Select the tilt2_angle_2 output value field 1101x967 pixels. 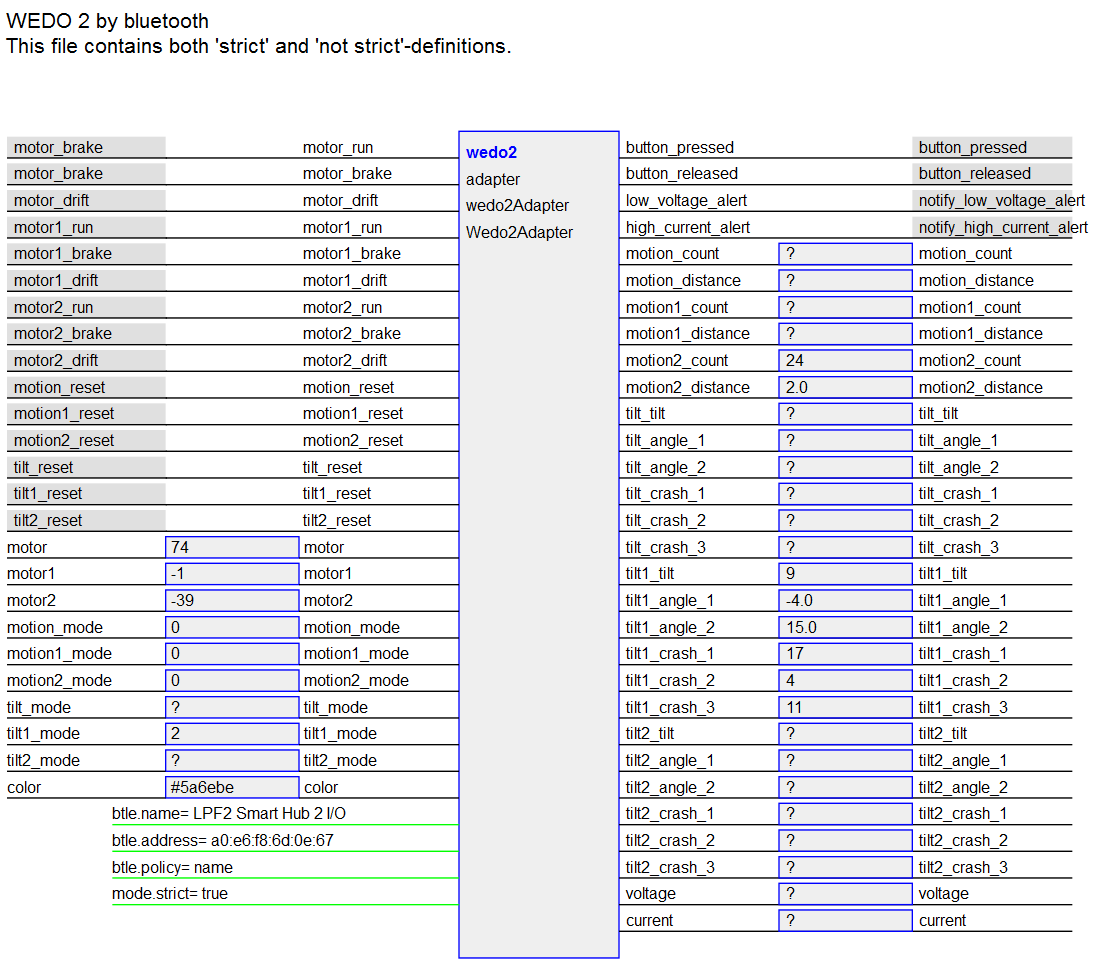click(845, 787)
